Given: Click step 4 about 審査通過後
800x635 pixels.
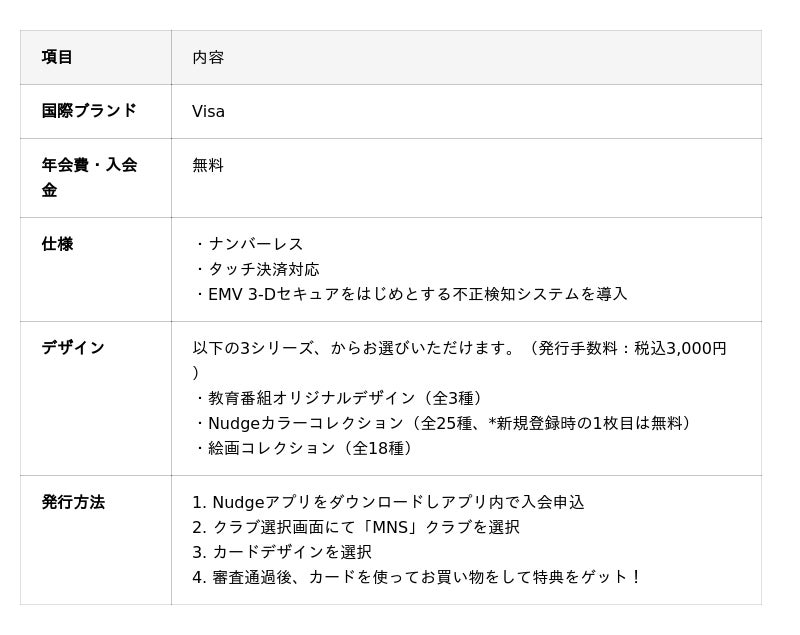Looking at the screenshot, I should click(x=416, y=577).
